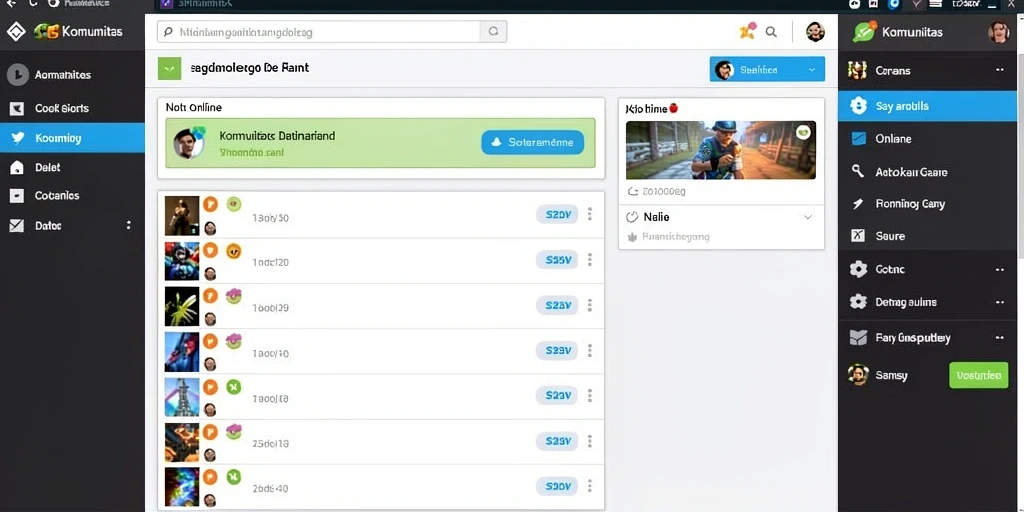Click the green button next to Samsy
The height and width of the screenshot is (512, 1024).
[x=978, y=376]
